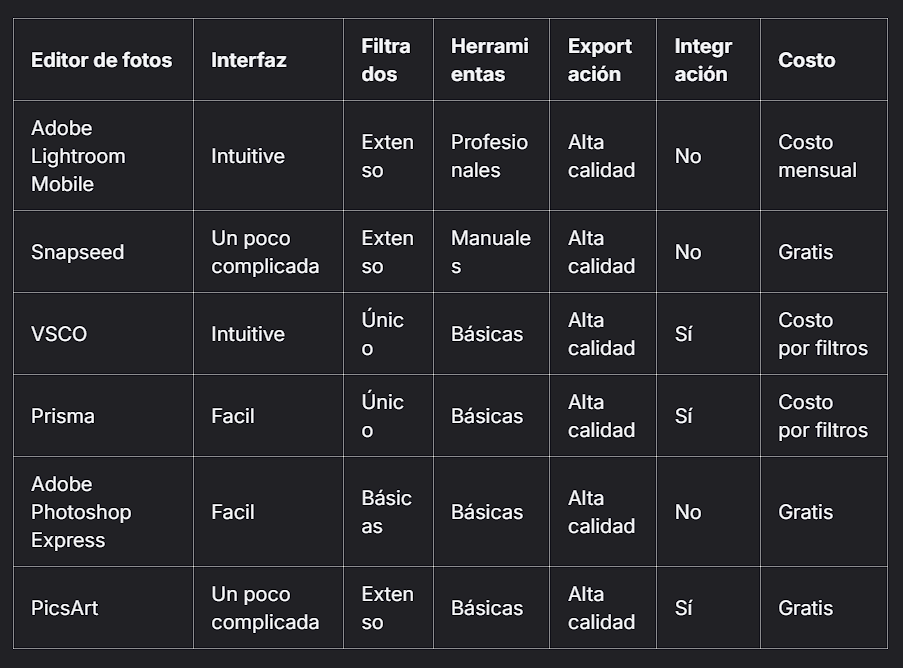This screenshot has height=668, width=903.
Task: Select the "Adobe Lightroom Mobile" cell
Action: pos(78,156)
